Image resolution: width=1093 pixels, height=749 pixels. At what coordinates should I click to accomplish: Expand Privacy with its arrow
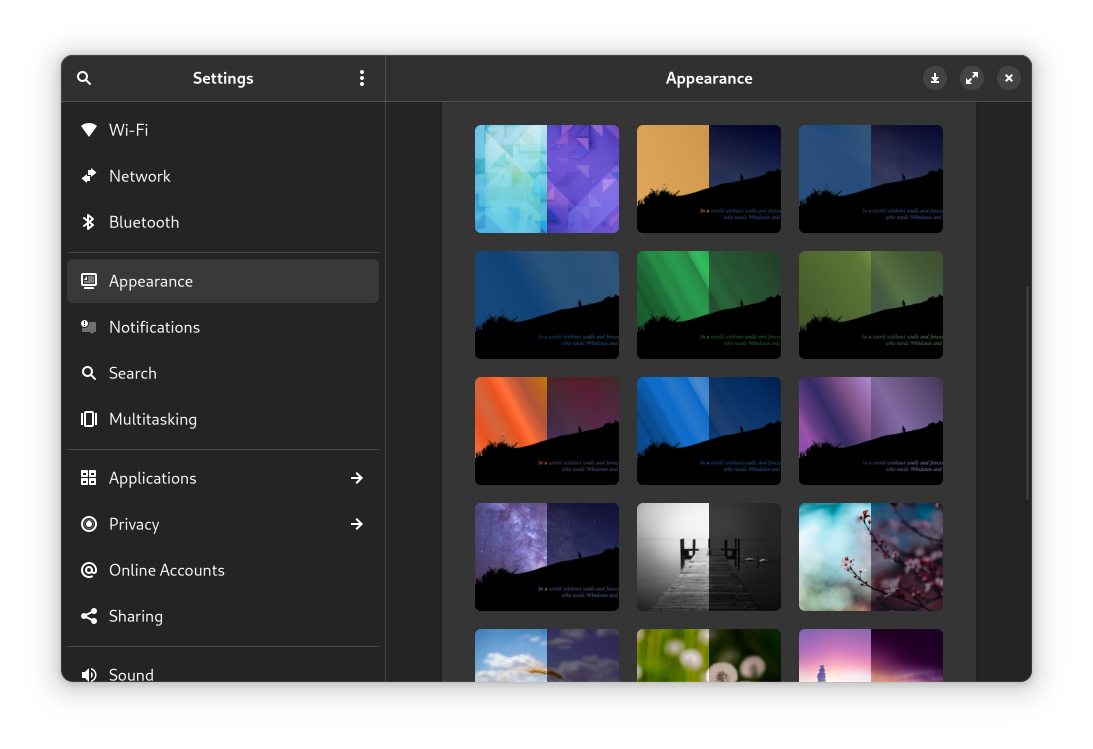357,524
